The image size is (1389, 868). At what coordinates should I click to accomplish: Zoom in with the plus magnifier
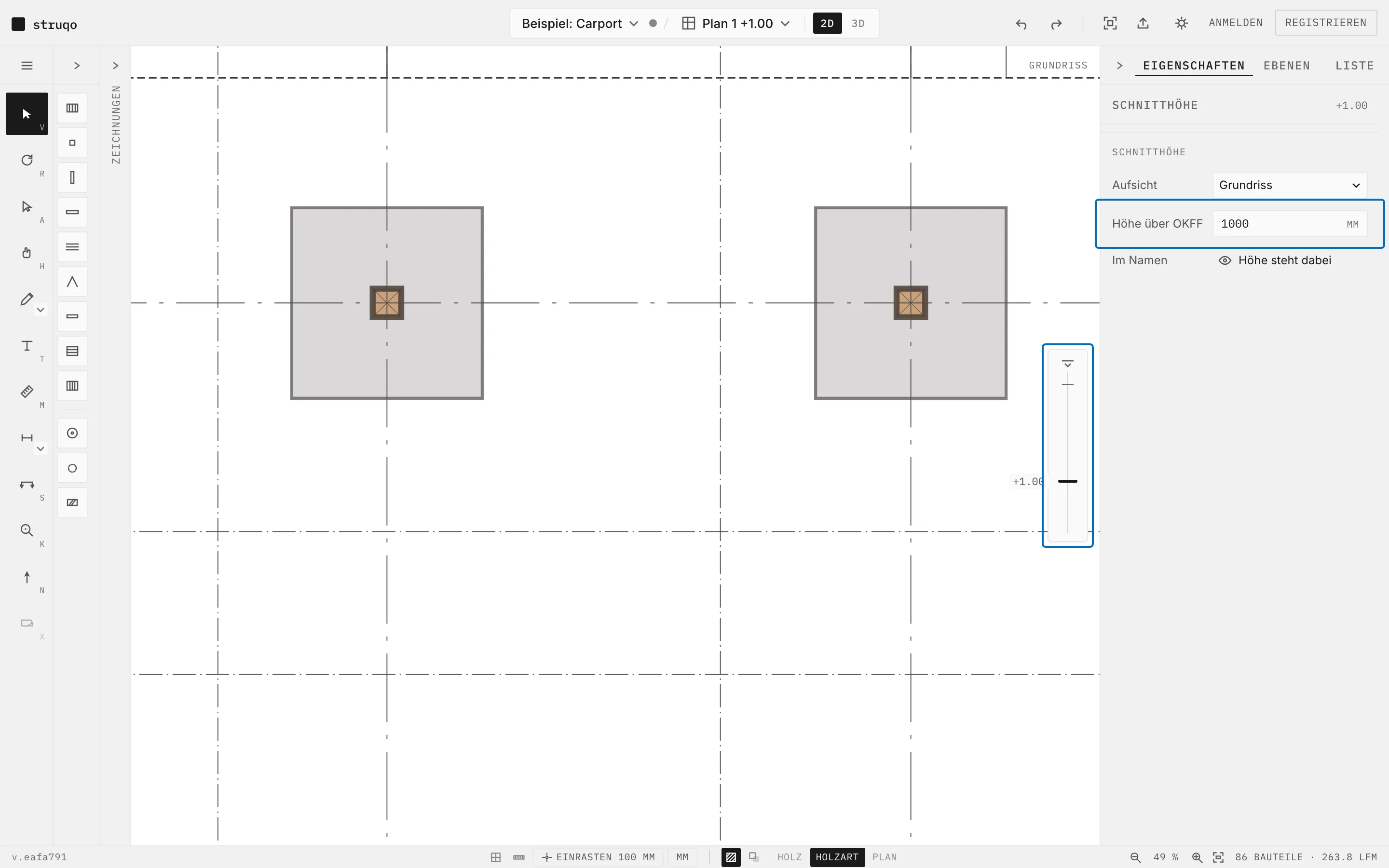pyautogui.click(x=1197, y=857)
